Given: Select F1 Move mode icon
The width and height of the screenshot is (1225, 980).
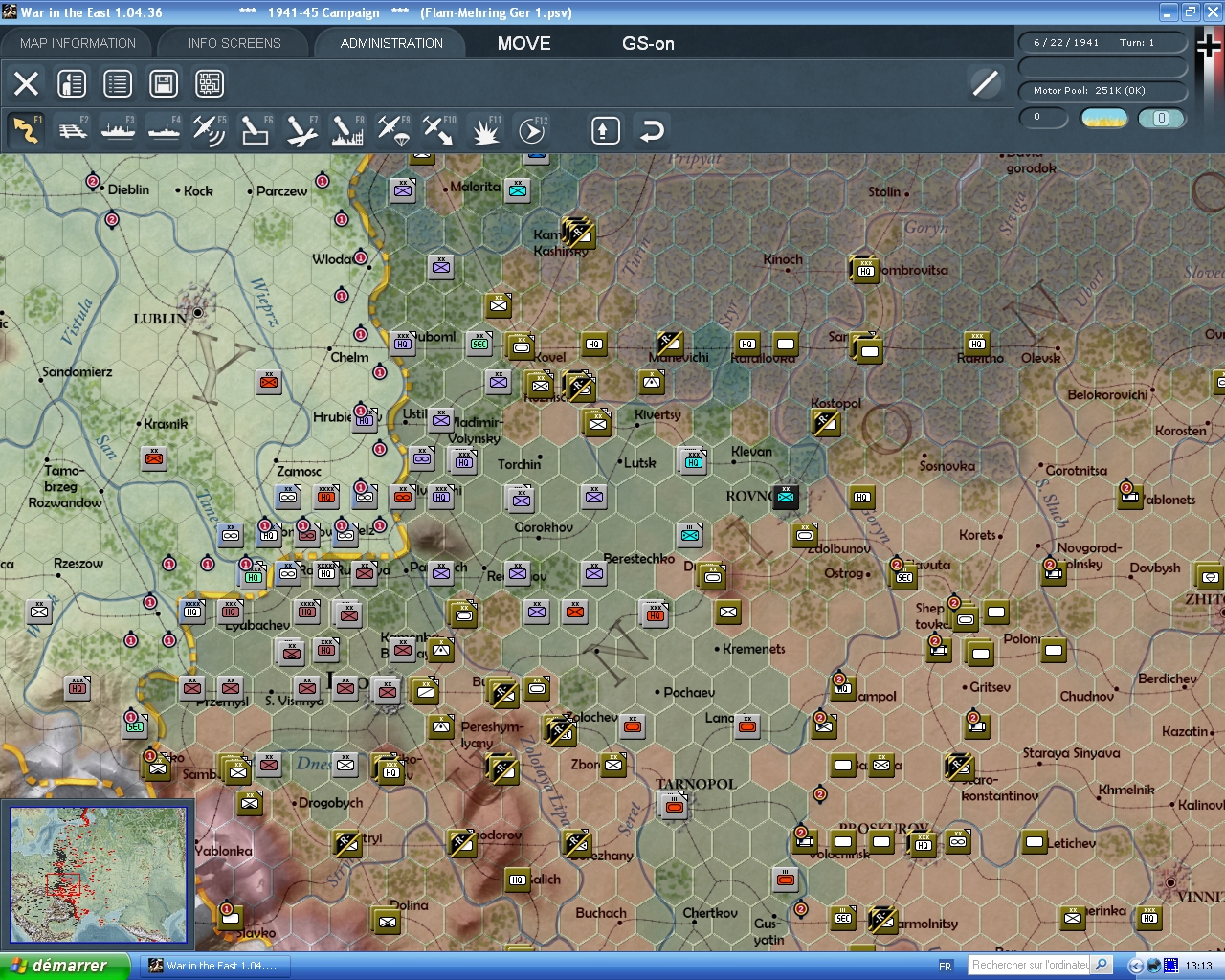Looking at the screenshot, I should click(27, 130).
